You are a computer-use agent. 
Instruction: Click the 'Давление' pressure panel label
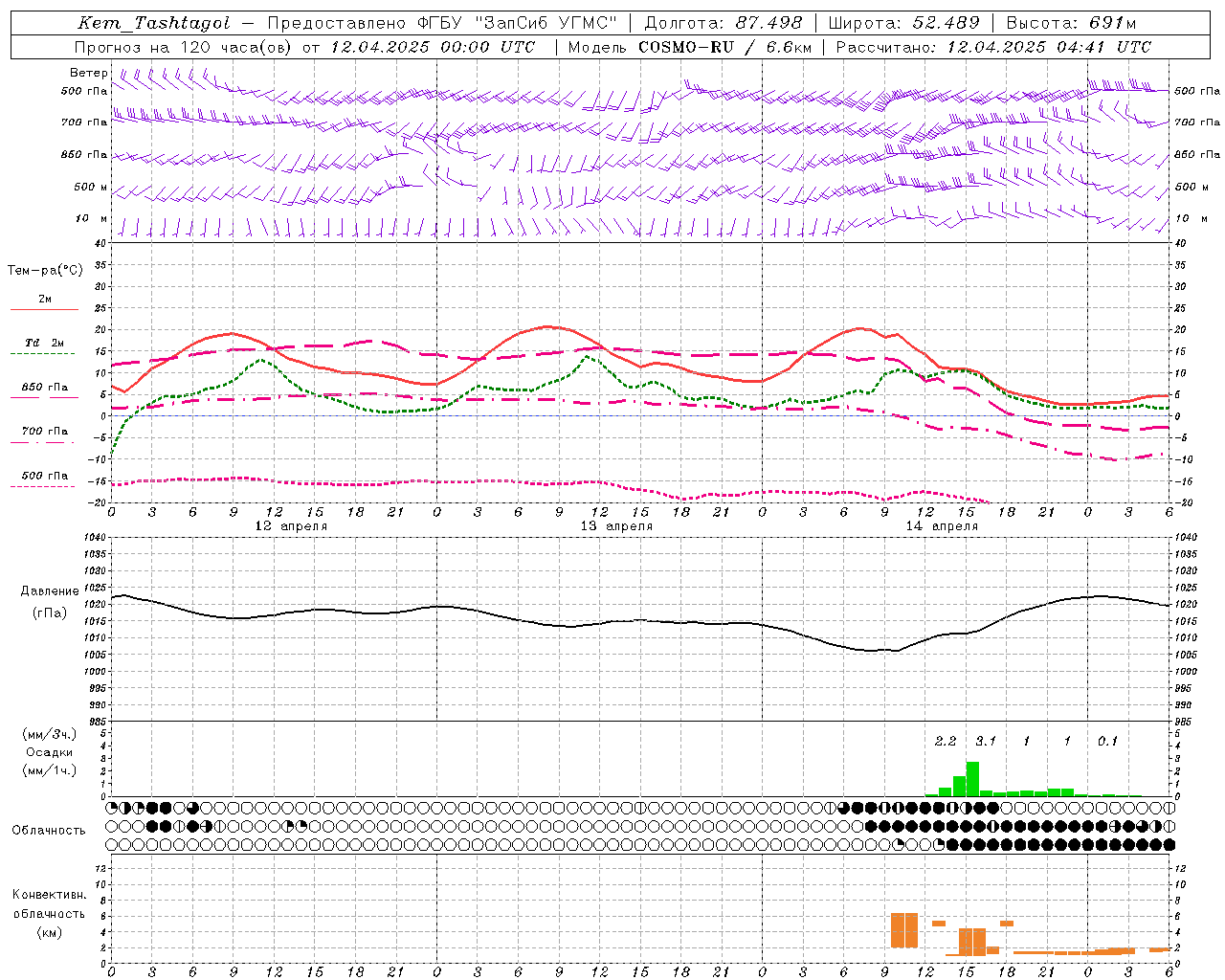point(50,591)
